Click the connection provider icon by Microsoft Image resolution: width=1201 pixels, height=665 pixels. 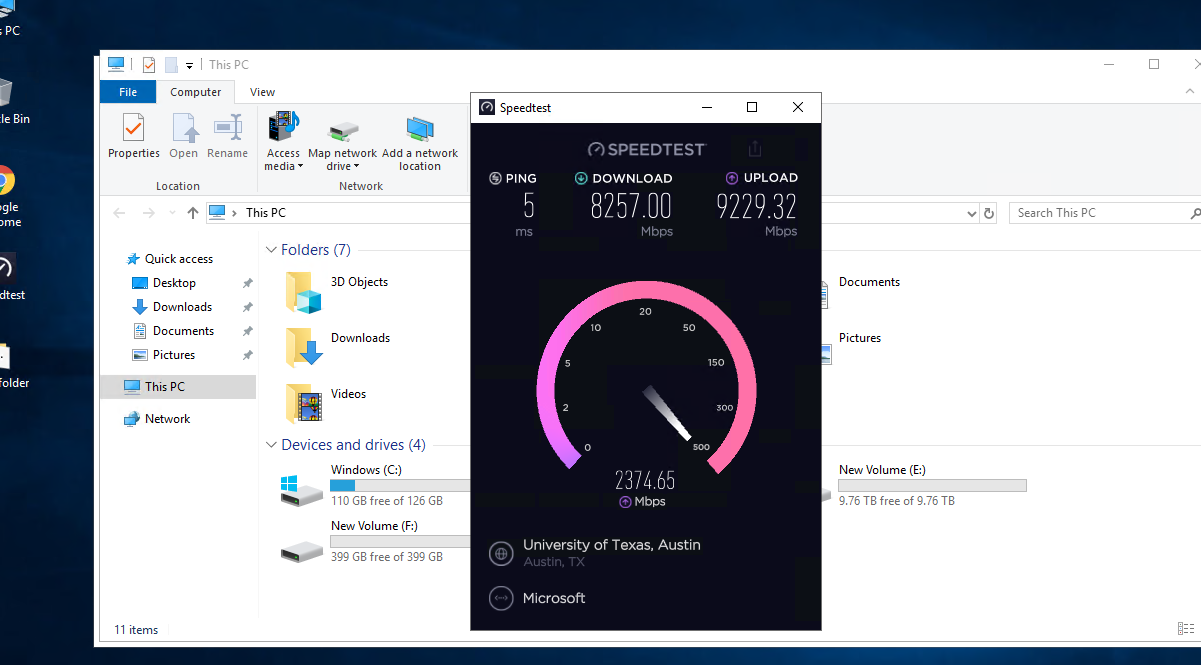coord(501,599)
